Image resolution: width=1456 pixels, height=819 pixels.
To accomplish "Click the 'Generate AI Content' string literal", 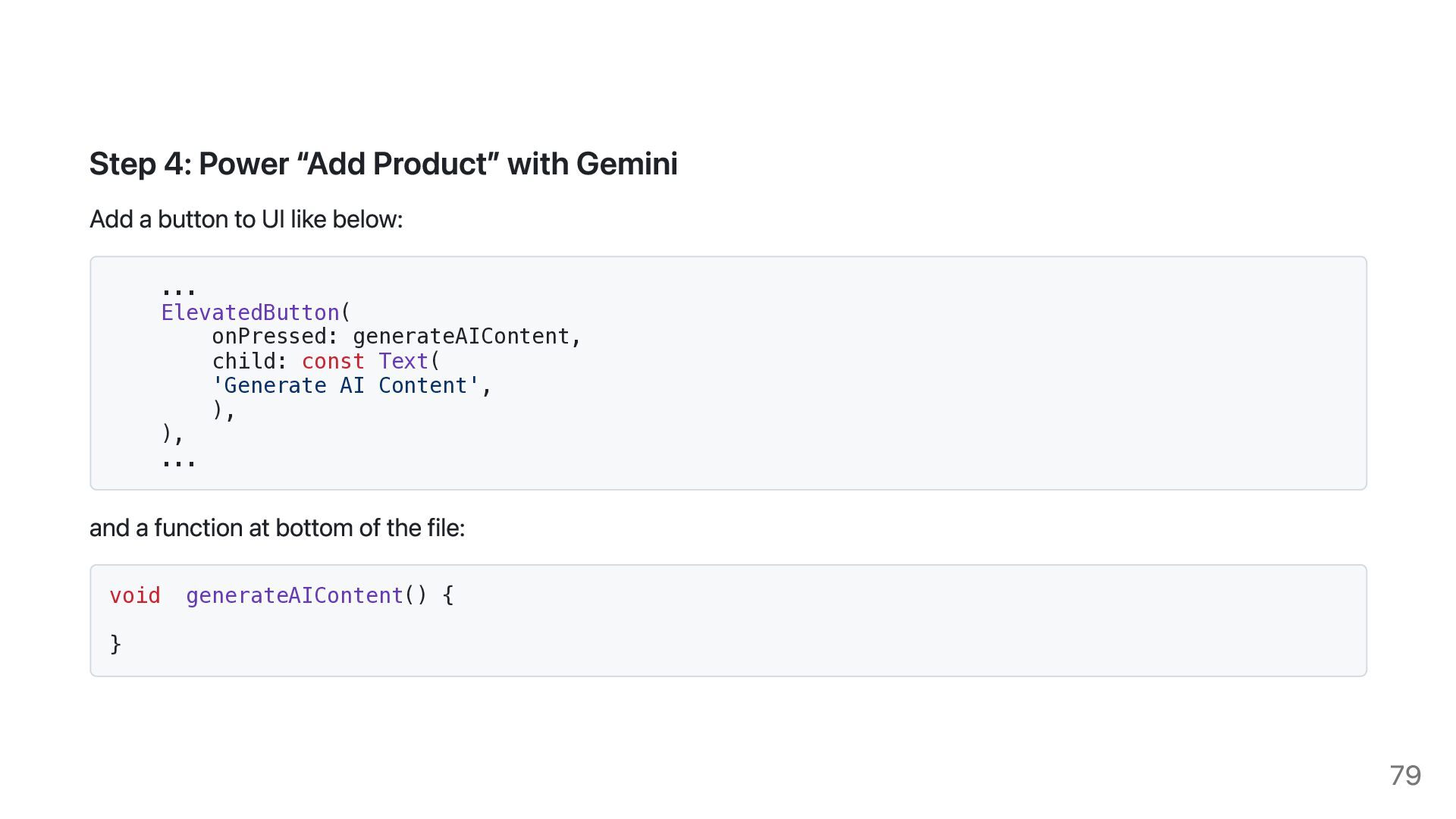I will click(346, 385).
